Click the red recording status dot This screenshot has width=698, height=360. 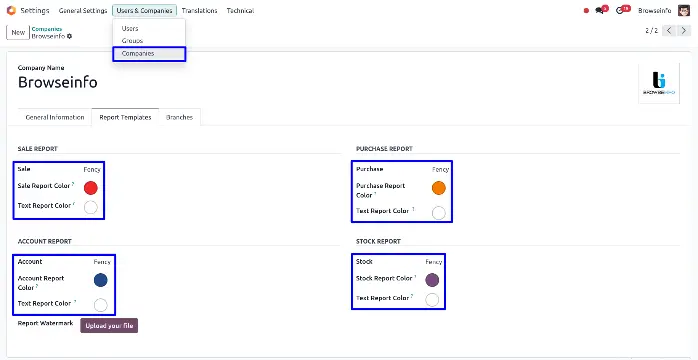coord(586,11)
